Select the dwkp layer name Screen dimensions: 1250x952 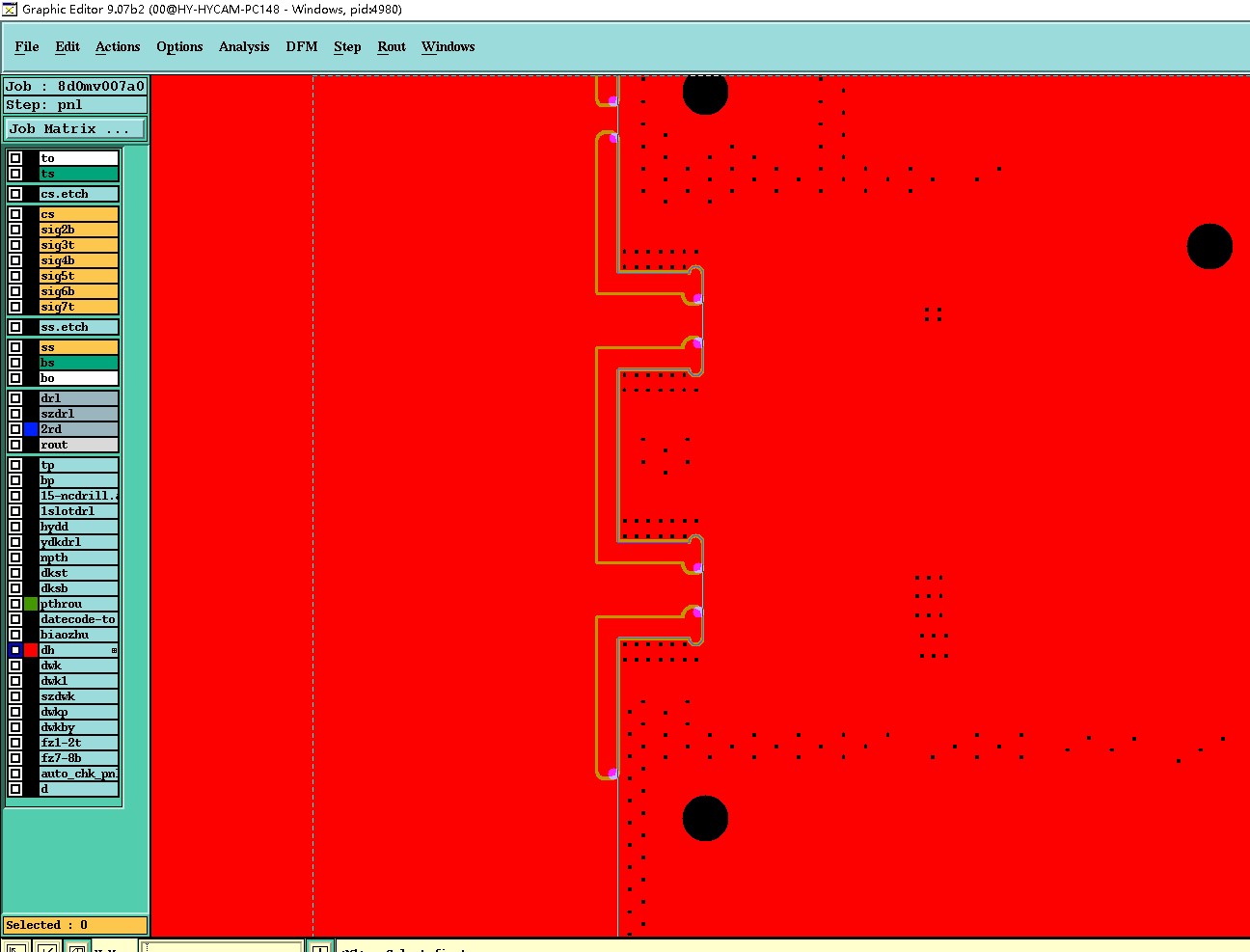(79, 712)
